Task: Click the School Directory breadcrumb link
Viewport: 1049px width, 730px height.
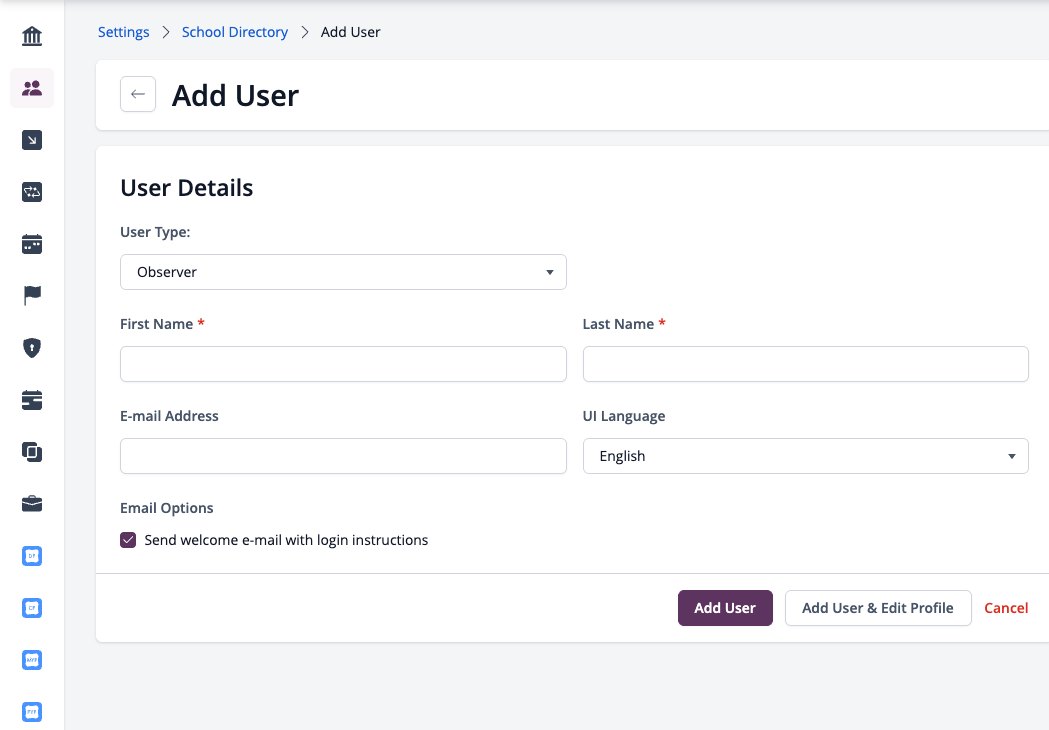Action: (235, 32)
